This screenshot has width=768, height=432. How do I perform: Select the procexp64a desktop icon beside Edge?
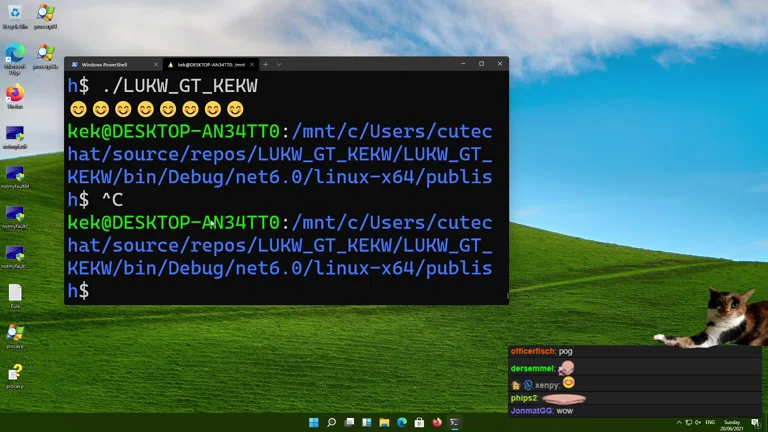coord(46,56)
